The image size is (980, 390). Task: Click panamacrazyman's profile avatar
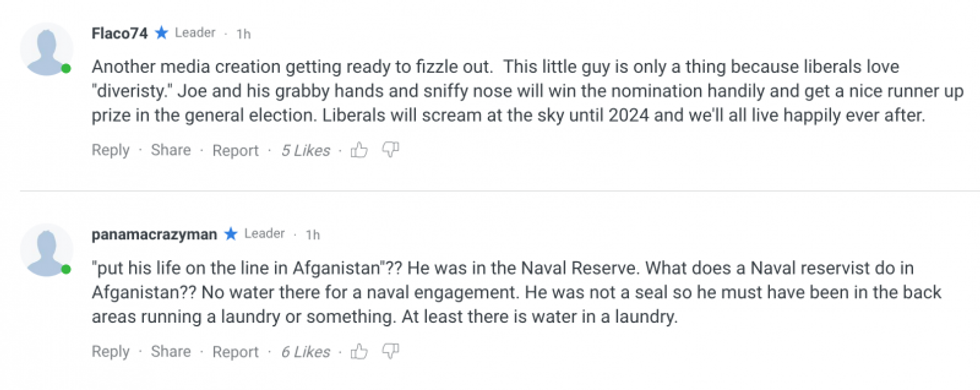pos(46,250)
